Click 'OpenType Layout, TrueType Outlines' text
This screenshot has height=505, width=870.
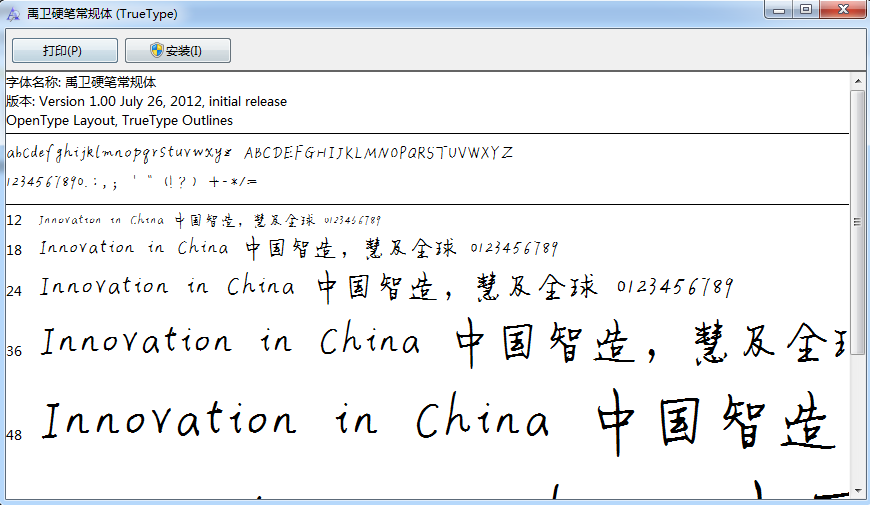coord(119,120)
